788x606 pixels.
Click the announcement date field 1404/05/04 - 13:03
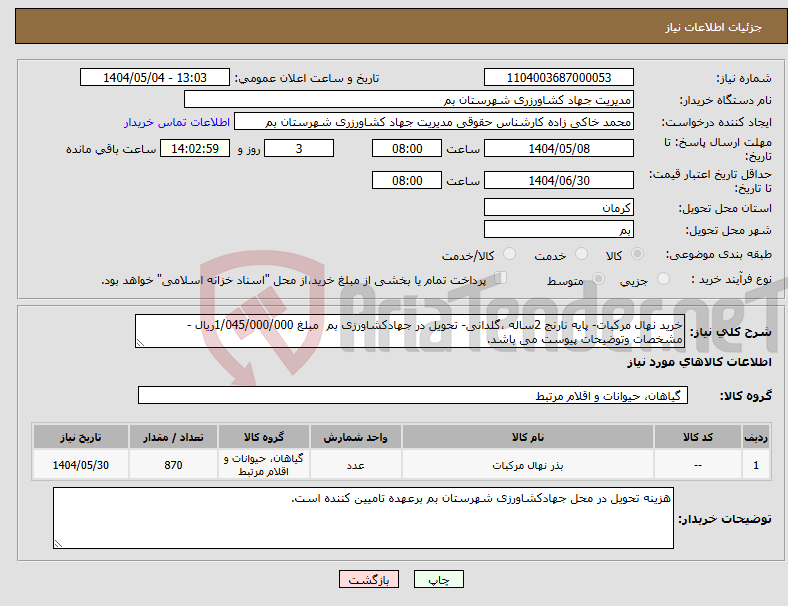tap(155, 77)
